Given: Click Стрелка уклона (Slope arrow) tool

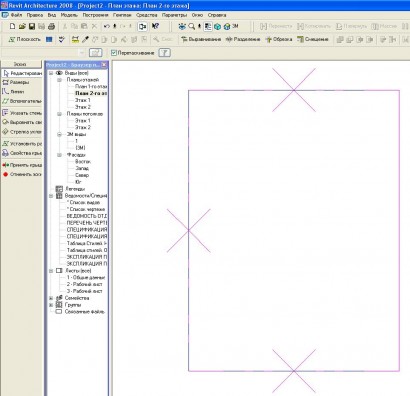Looking at the screenshot, I should tap(22, 132).
